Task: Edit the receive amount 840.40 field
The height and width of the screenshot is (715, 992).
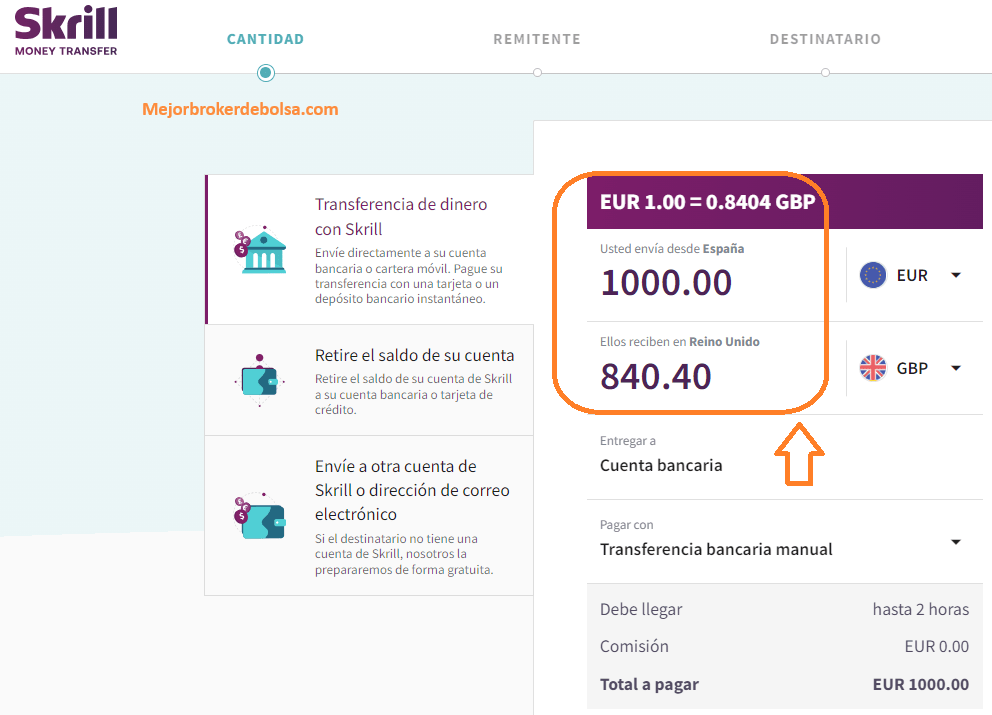Action: coord(656,376)
